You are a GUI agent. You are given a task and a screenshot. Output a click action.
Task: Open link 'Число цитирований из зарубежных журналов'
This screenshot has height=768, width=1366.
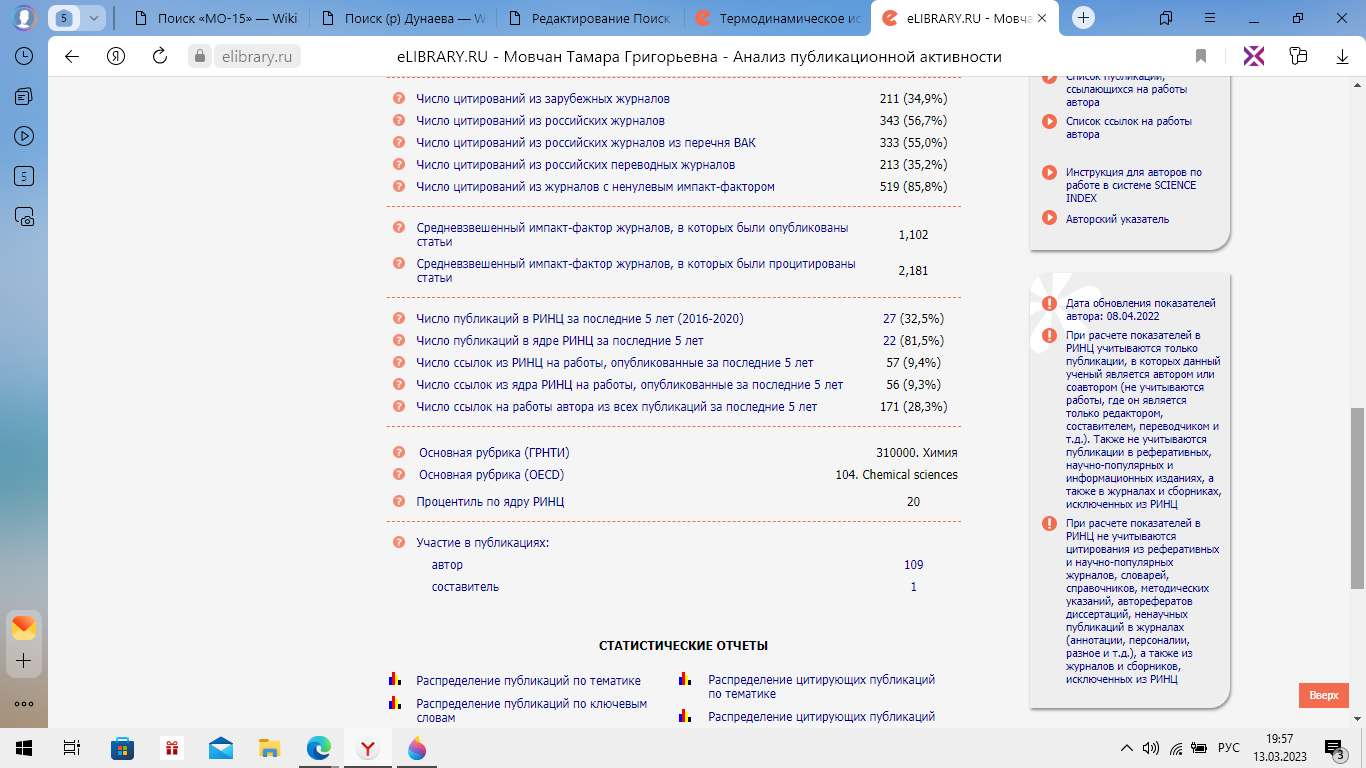tap(543, 99)
